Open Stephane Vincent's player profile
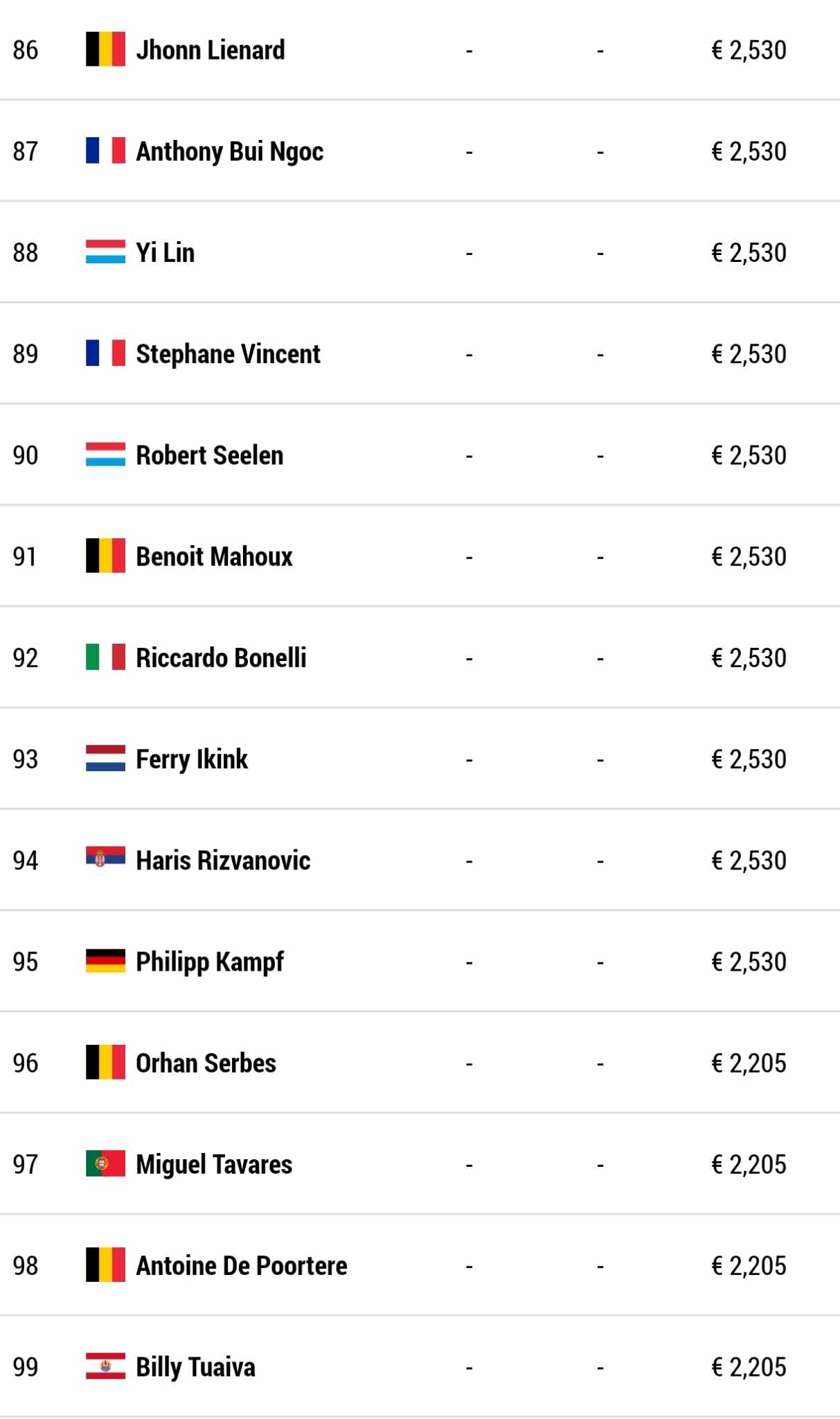The width and height of the screenshot is (840, 1419). click(228, 354)
